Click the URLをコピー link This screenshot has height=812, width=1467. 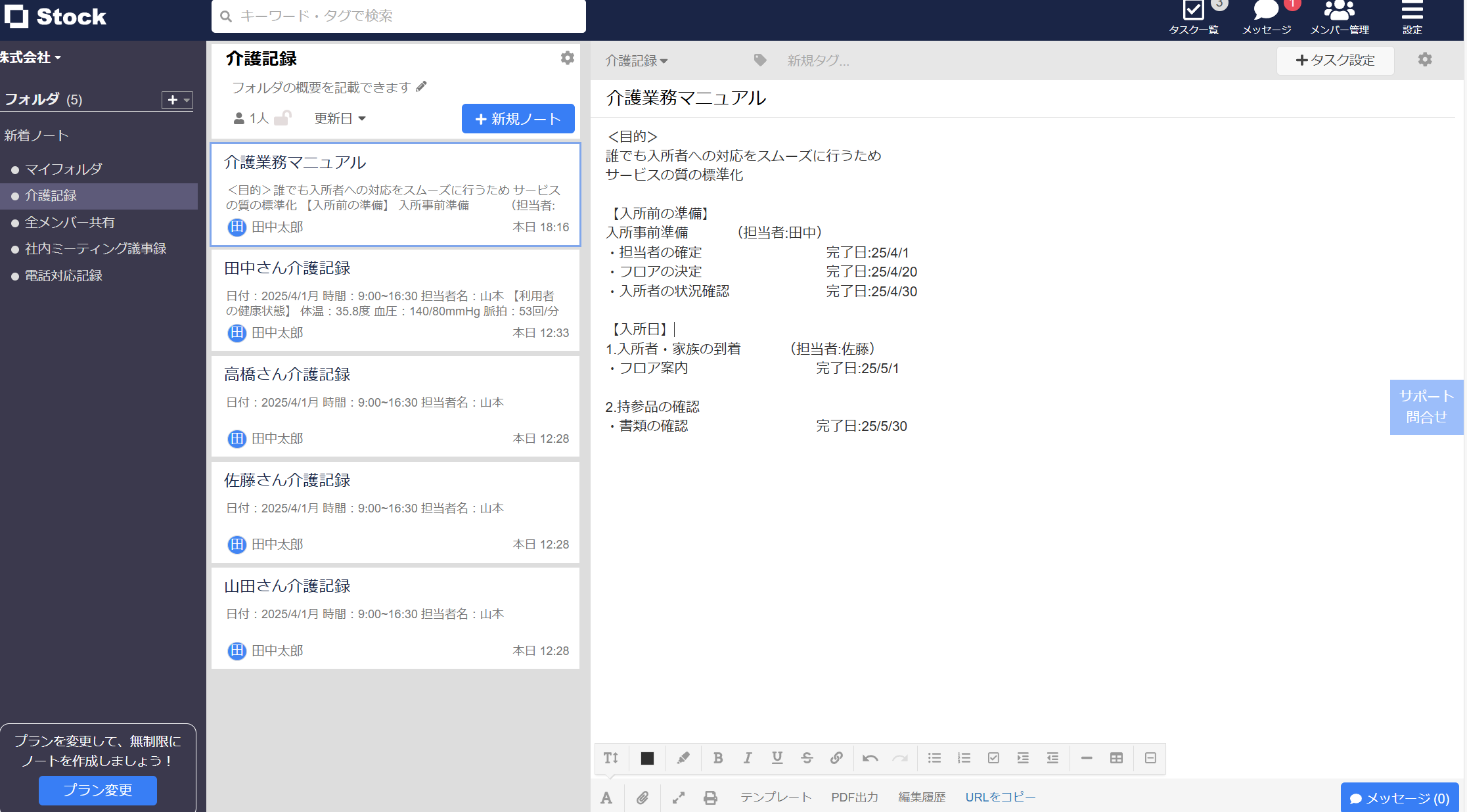[x=1000, y=797]
